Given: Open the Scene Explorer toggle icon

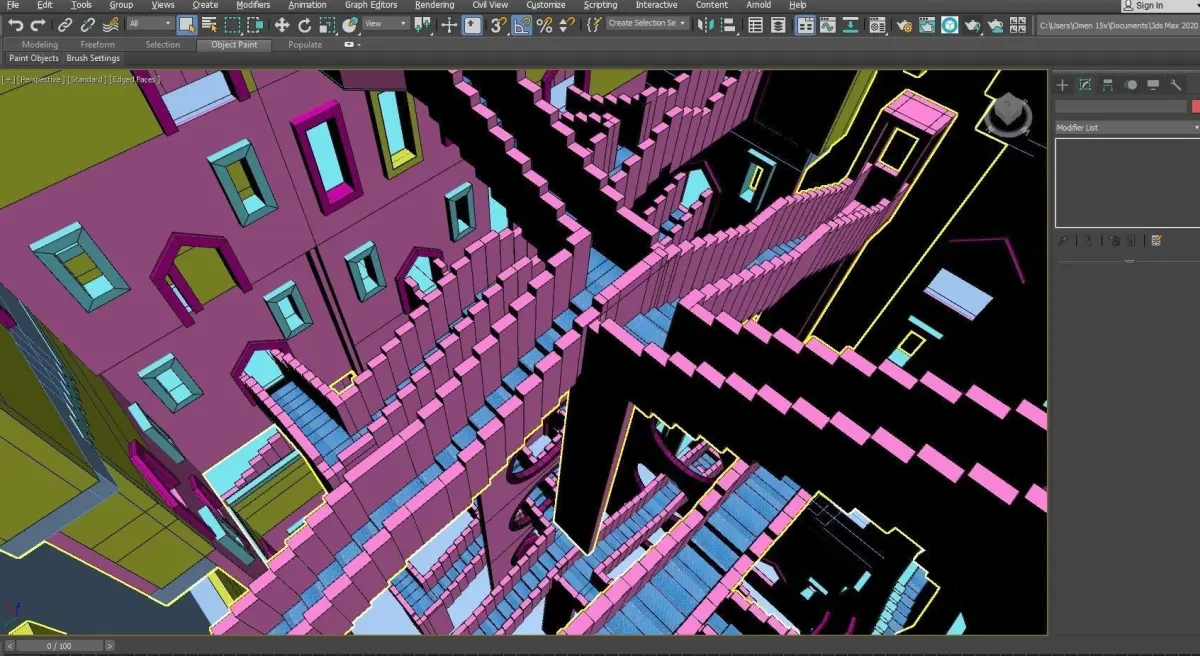Looking at the screenshot, I should point(756,25).
